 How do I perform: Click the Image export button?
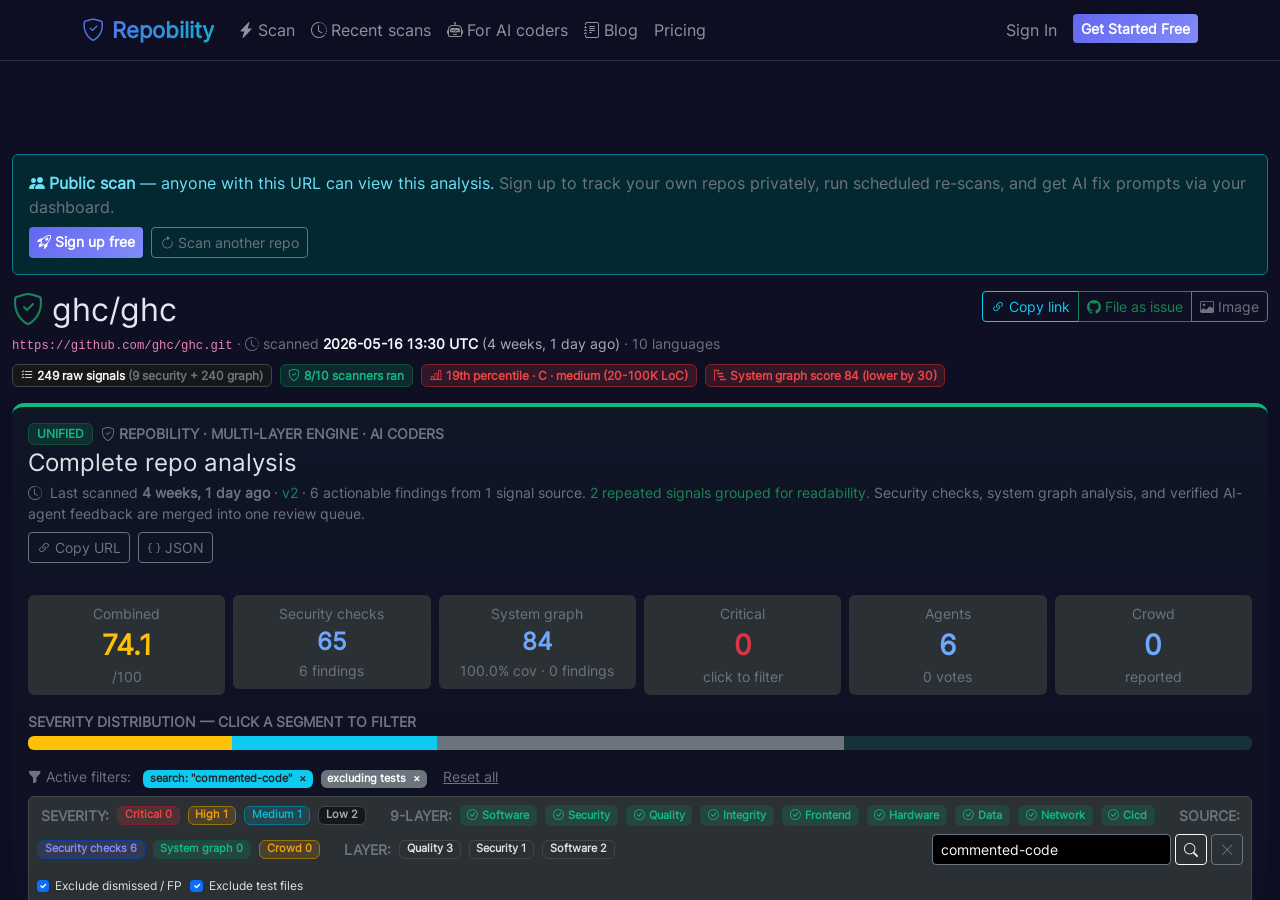[x=1229, y=307]
